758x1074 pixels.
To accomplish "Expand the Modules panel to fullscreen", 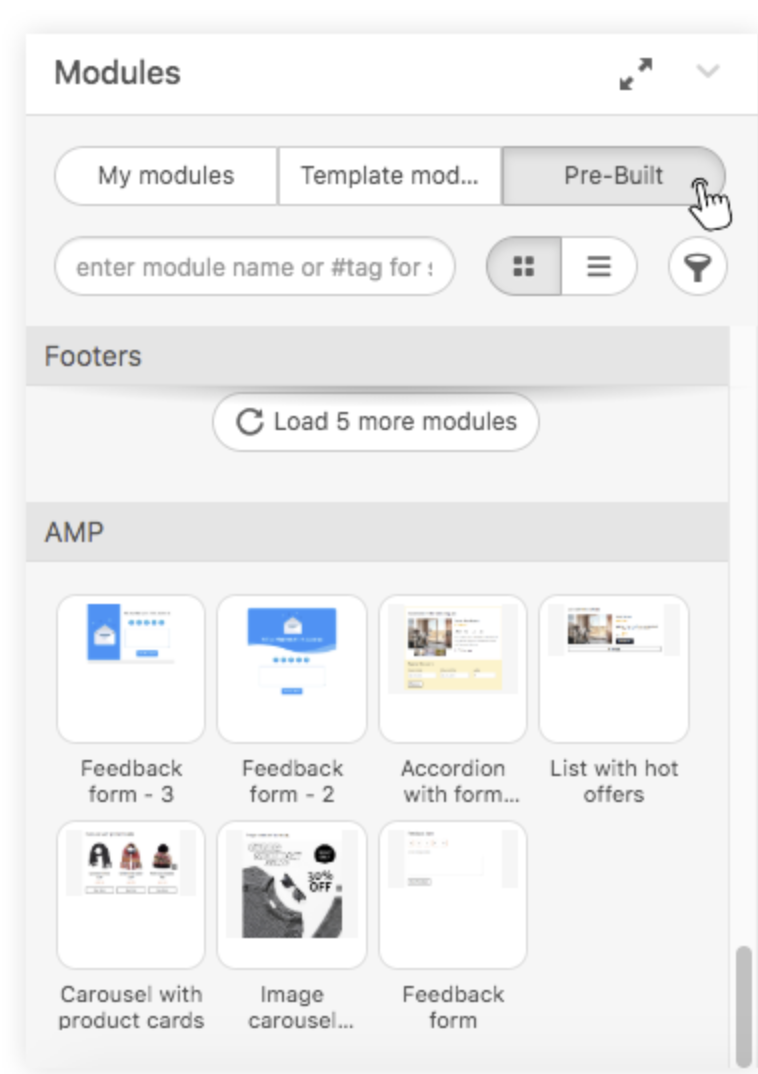I will (635, 73).
